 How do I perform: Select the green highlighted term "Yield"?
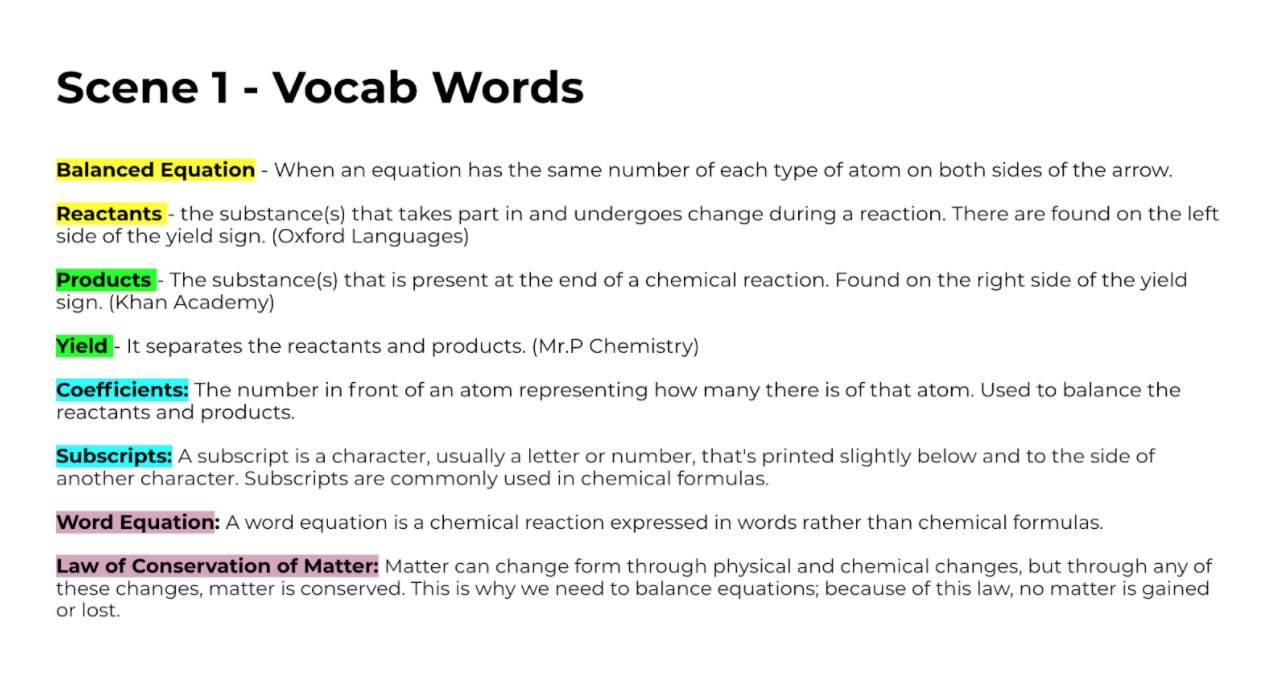click(83, 346)
